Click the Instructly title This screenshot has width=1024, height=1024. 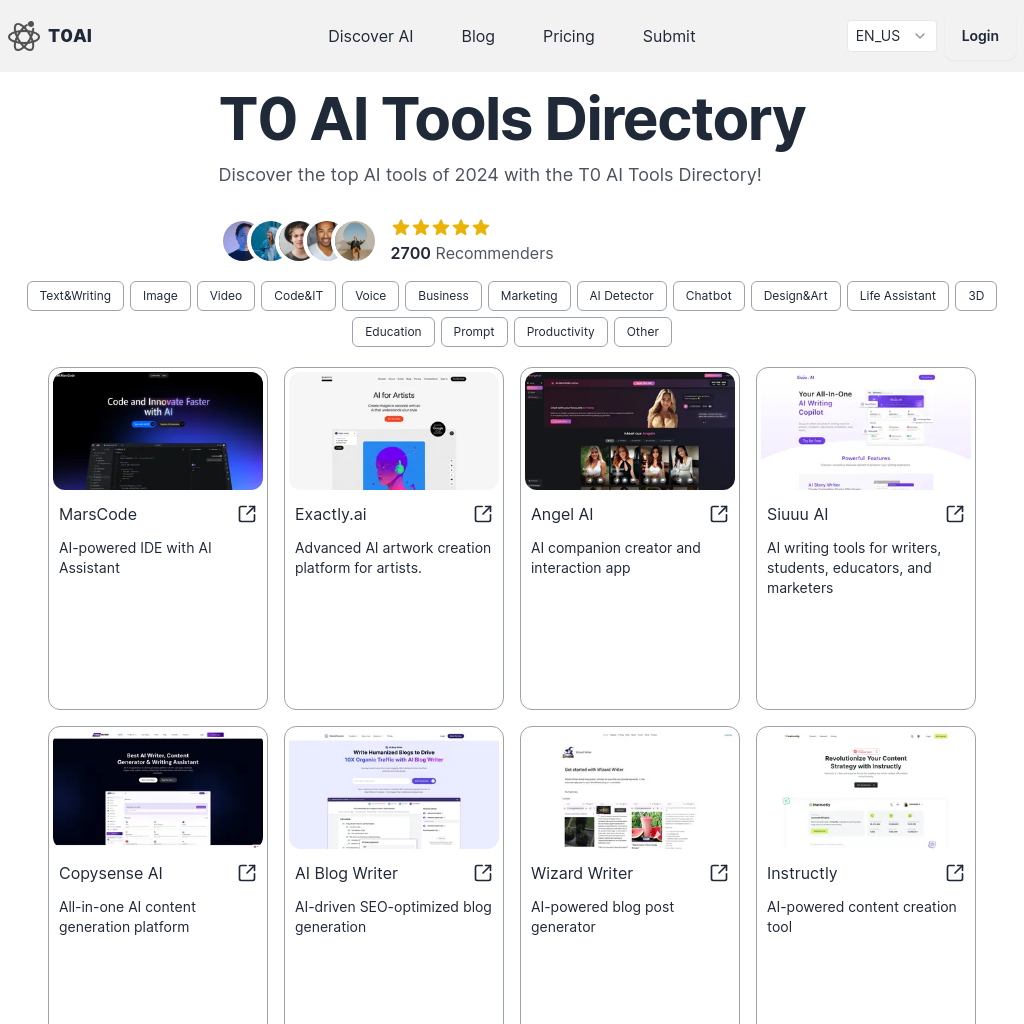(x=802, y=874)
